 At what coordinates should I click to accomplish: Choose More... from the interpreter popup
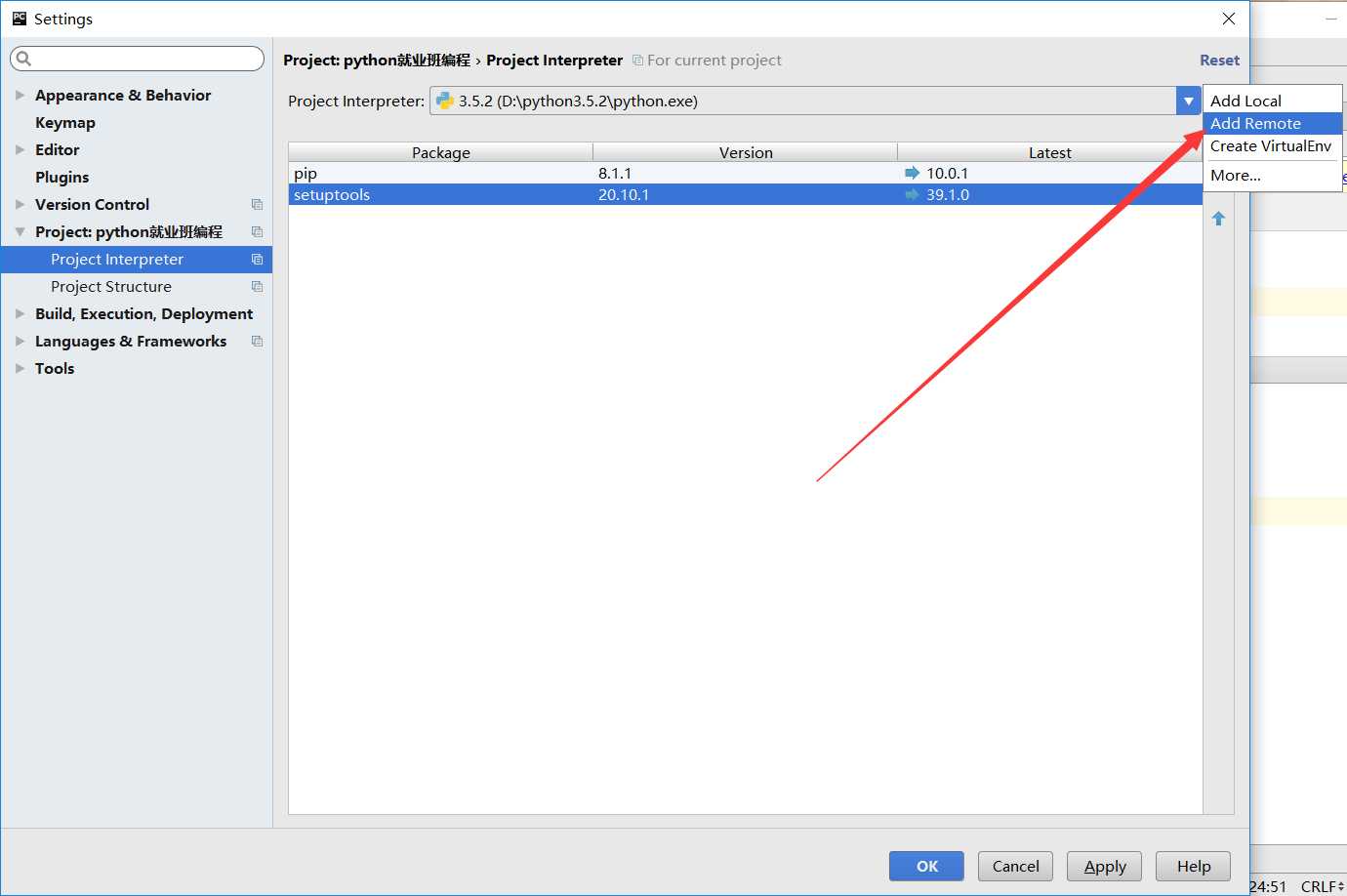pyautogui.click(x=1273, y=176)
